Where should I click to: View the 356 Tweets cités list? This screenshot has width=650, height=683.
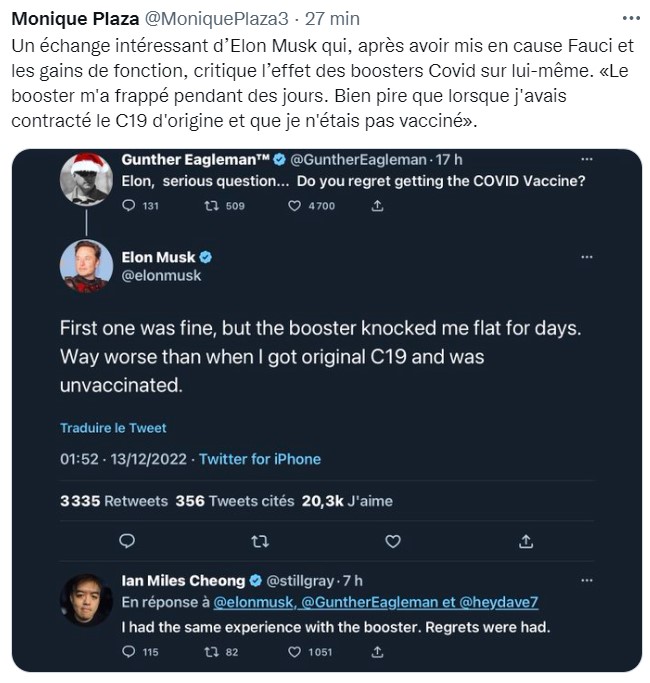[x=234, y=501]
